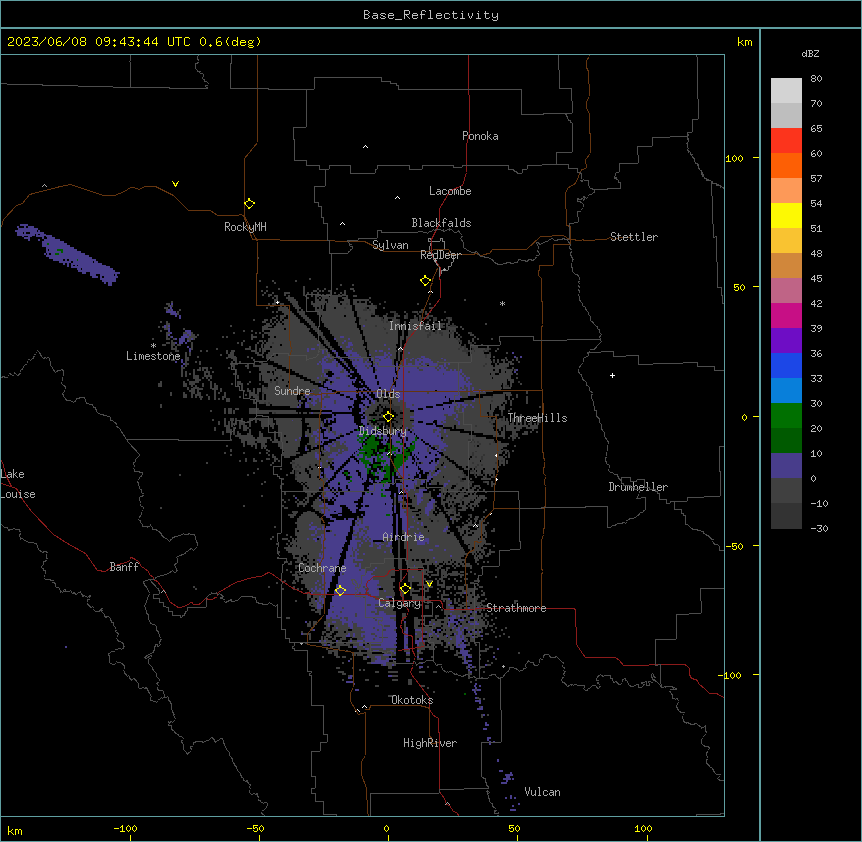Click the RockyMH label
This screenshot has height=842, width=862.
pos(245,227)
